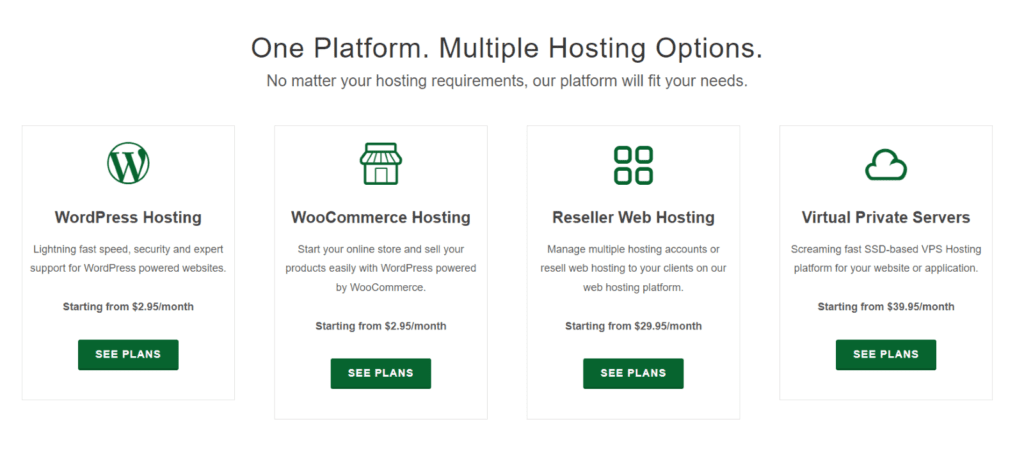See plans for WooCommerce Hosting
This screenshot has width=1024, height=463.
(381, 374)
